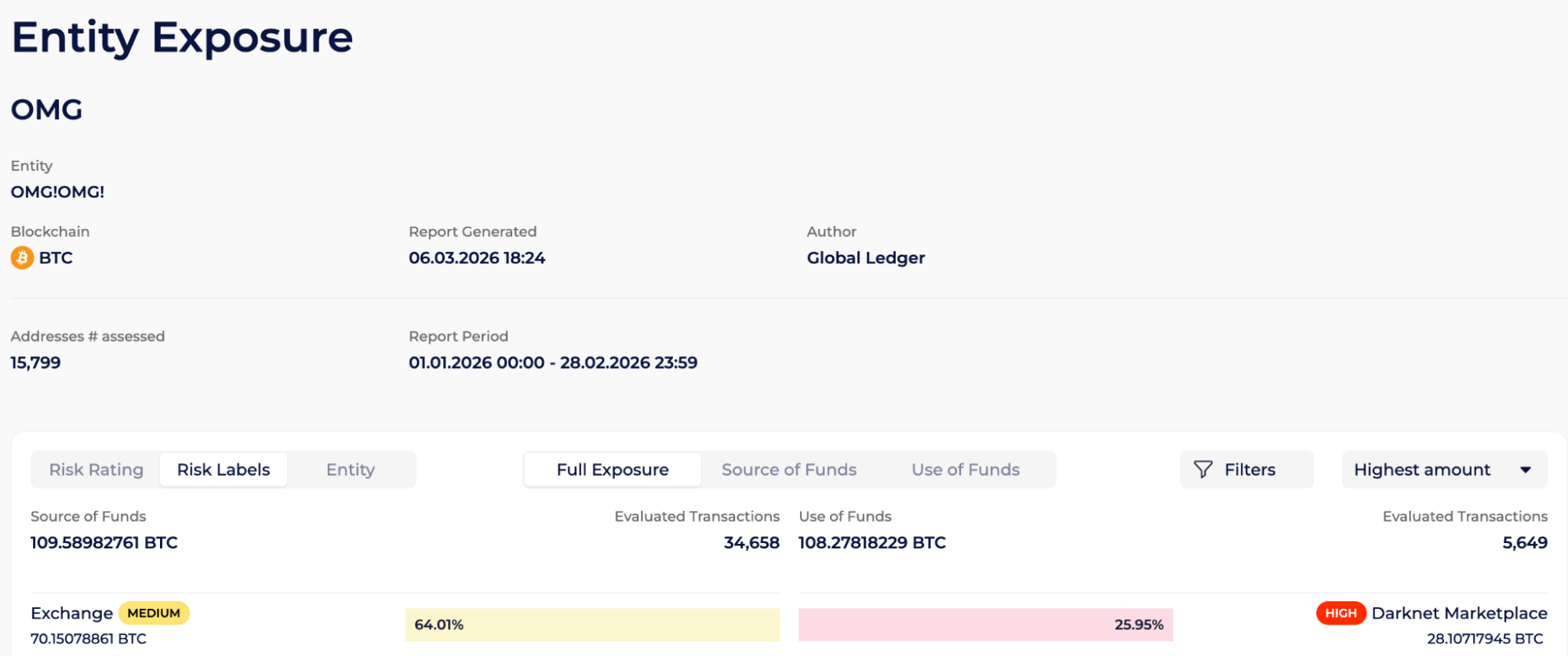Click the MEDIUM risk badge beside Exchange
Image resolution: width=1568 pixels, height=656 pixels.
click(154, 613)
